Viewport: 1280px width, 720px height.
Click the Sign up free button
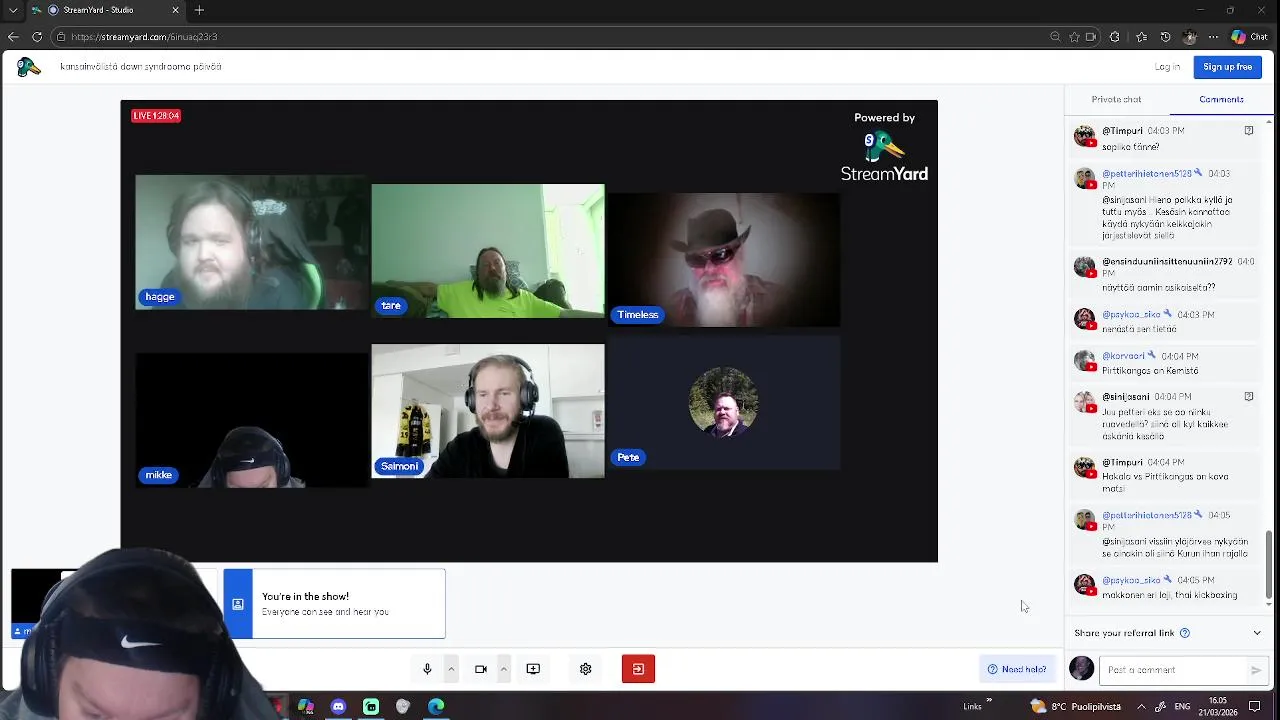tap(1227, 67)
